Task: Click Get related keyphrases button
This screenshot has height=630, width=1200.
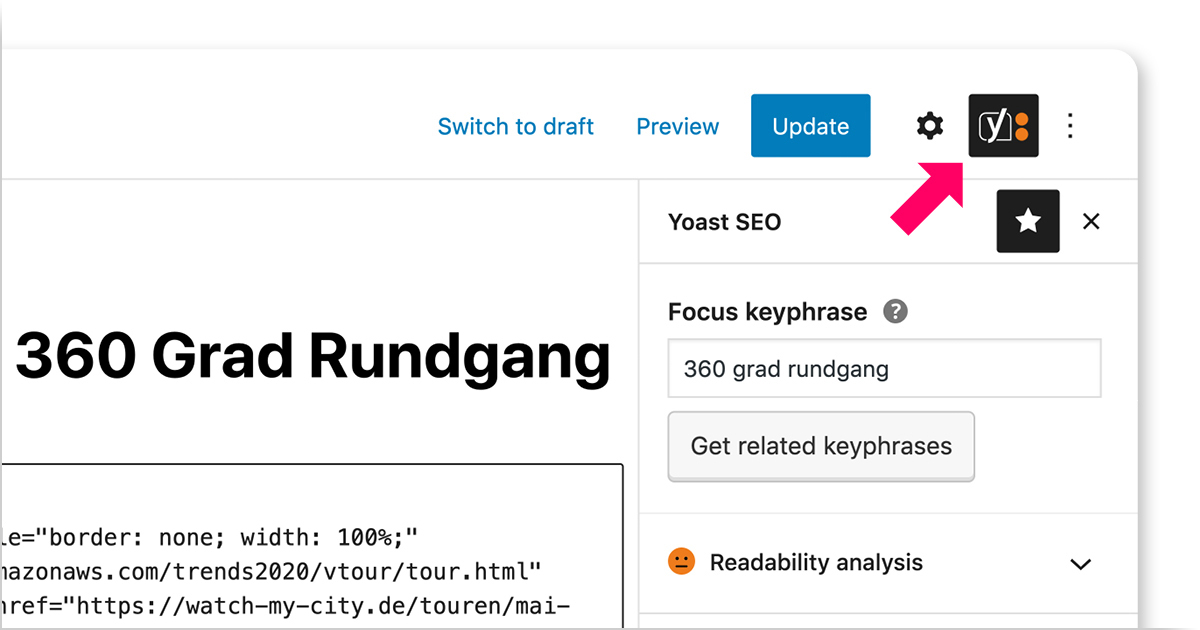Action: pyautogui.click(x=821, y=446)
